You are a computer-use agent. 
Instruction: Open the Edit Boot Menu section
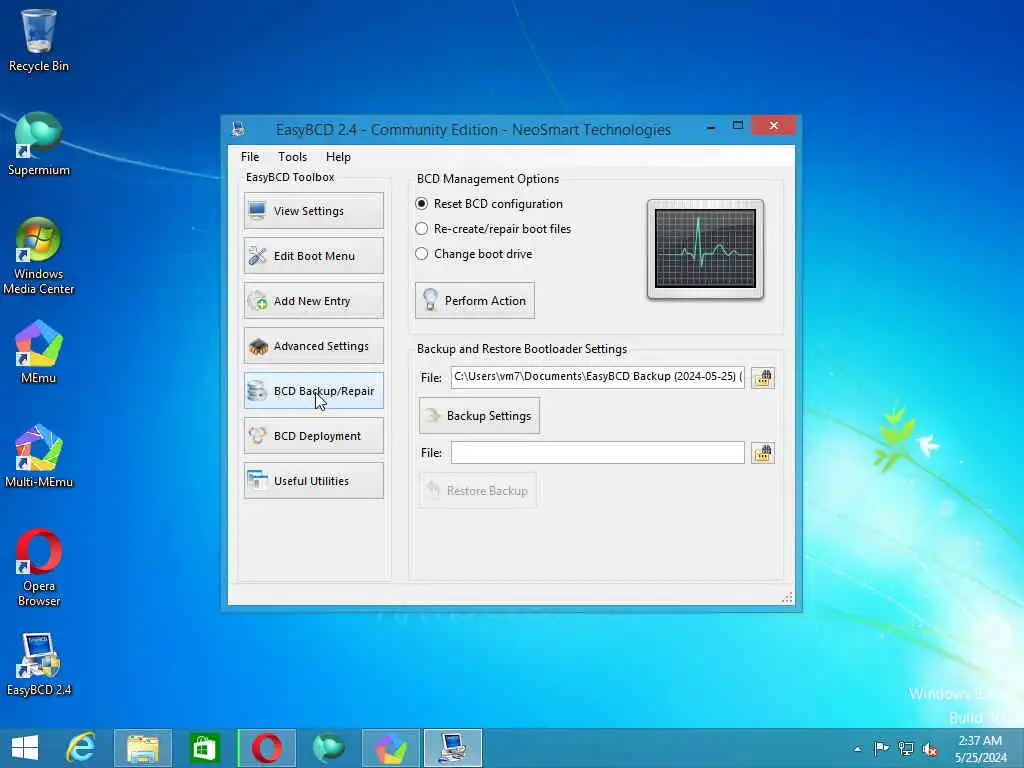click(313, 255)
